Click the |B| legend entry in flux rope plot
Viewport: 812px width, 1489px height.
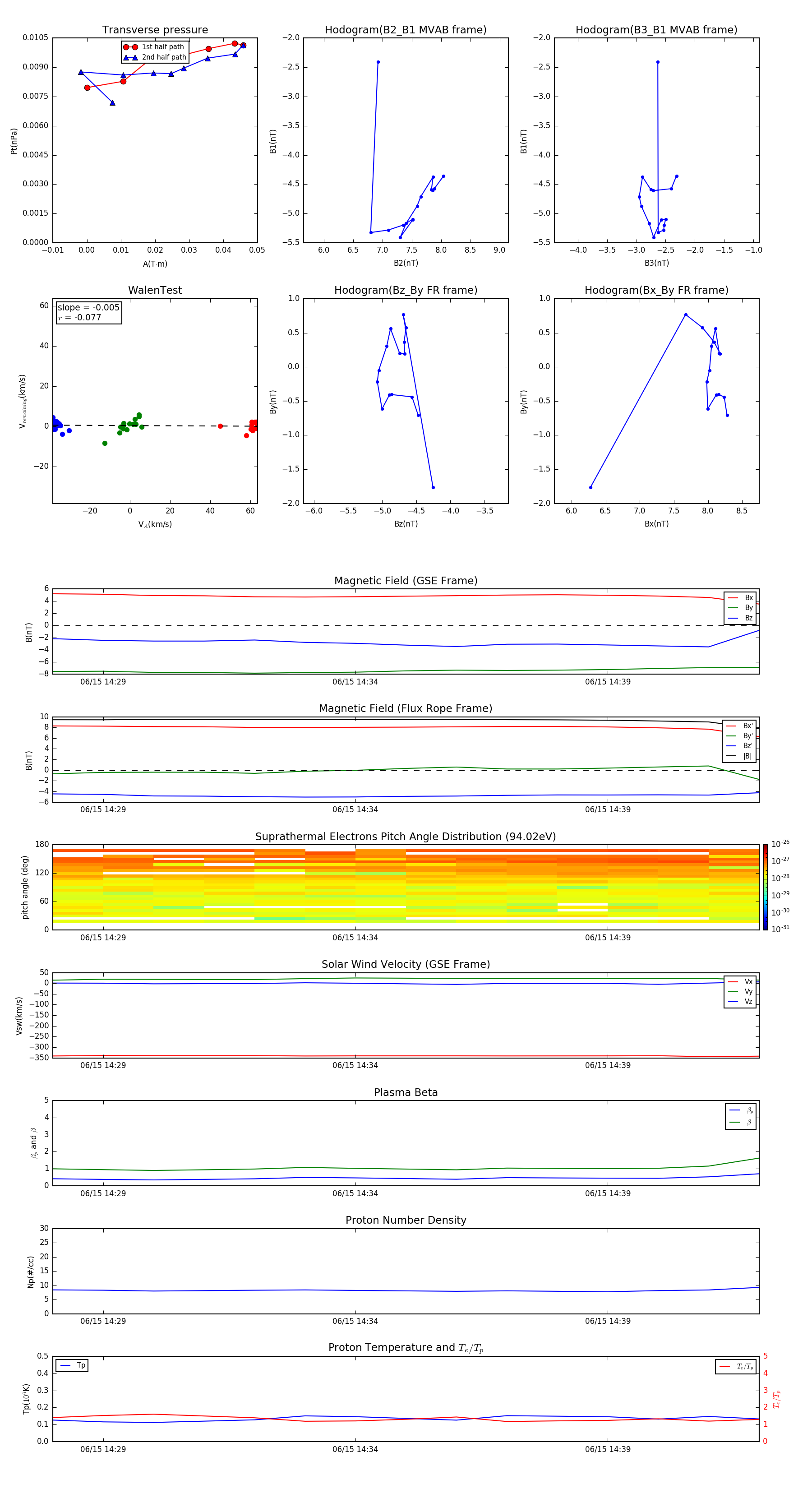pos(740,756)
